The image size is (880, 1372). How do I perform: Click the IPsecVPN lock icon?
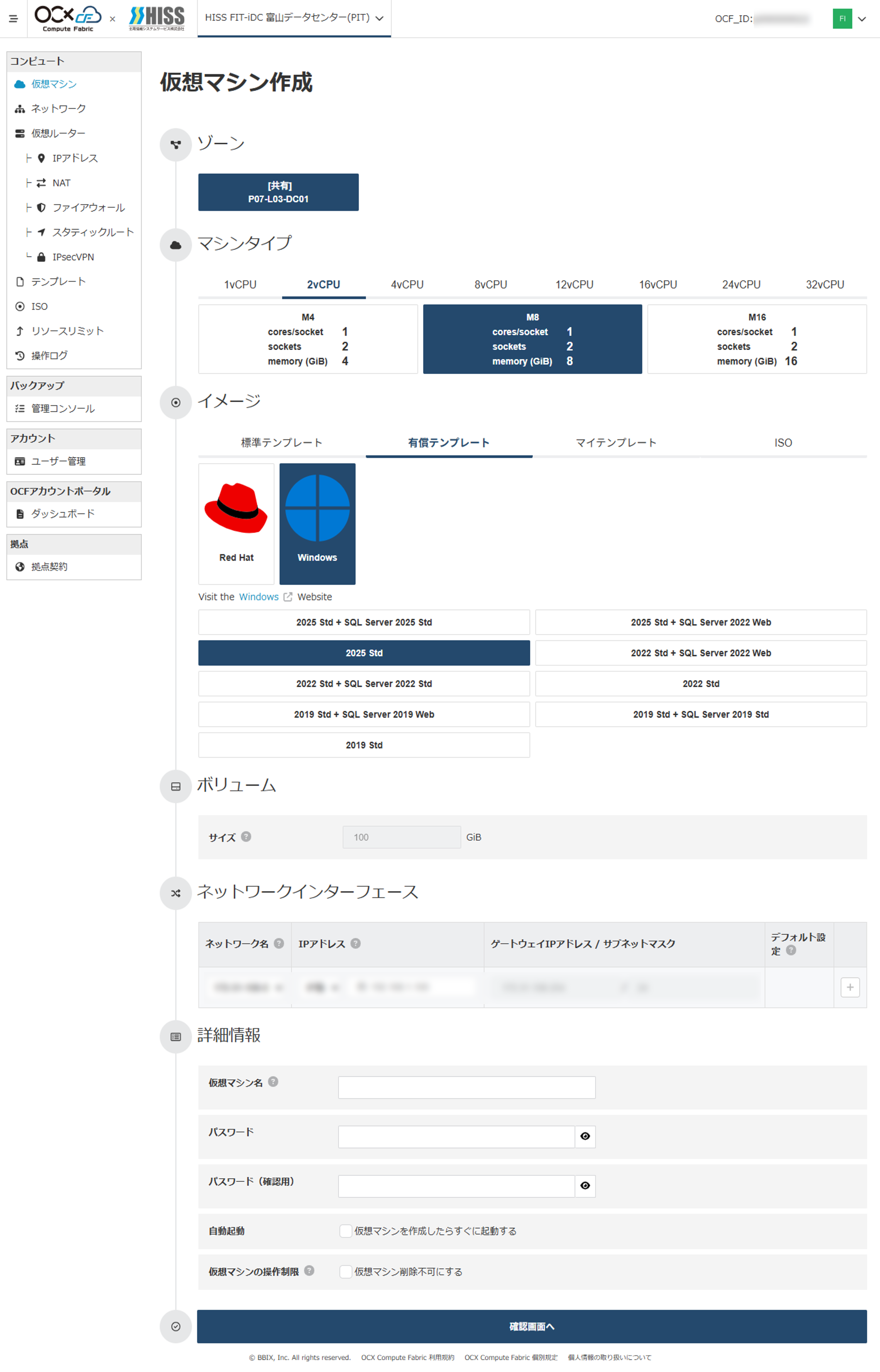click(x=41, y=257)
